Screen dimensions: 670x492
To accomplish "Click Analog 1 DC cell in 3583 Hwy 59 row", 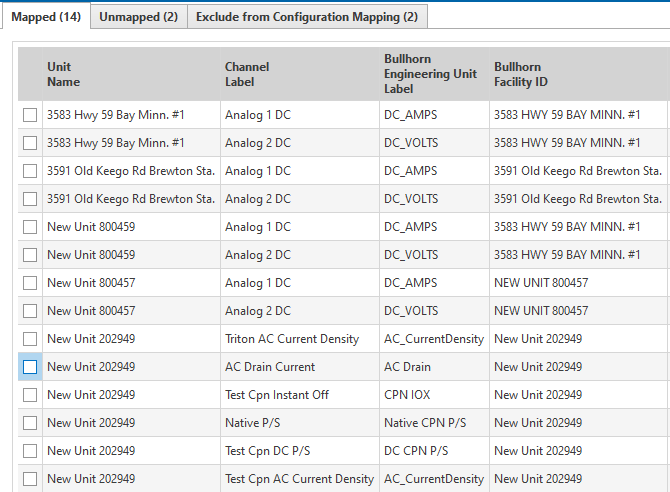I will 300,115.
